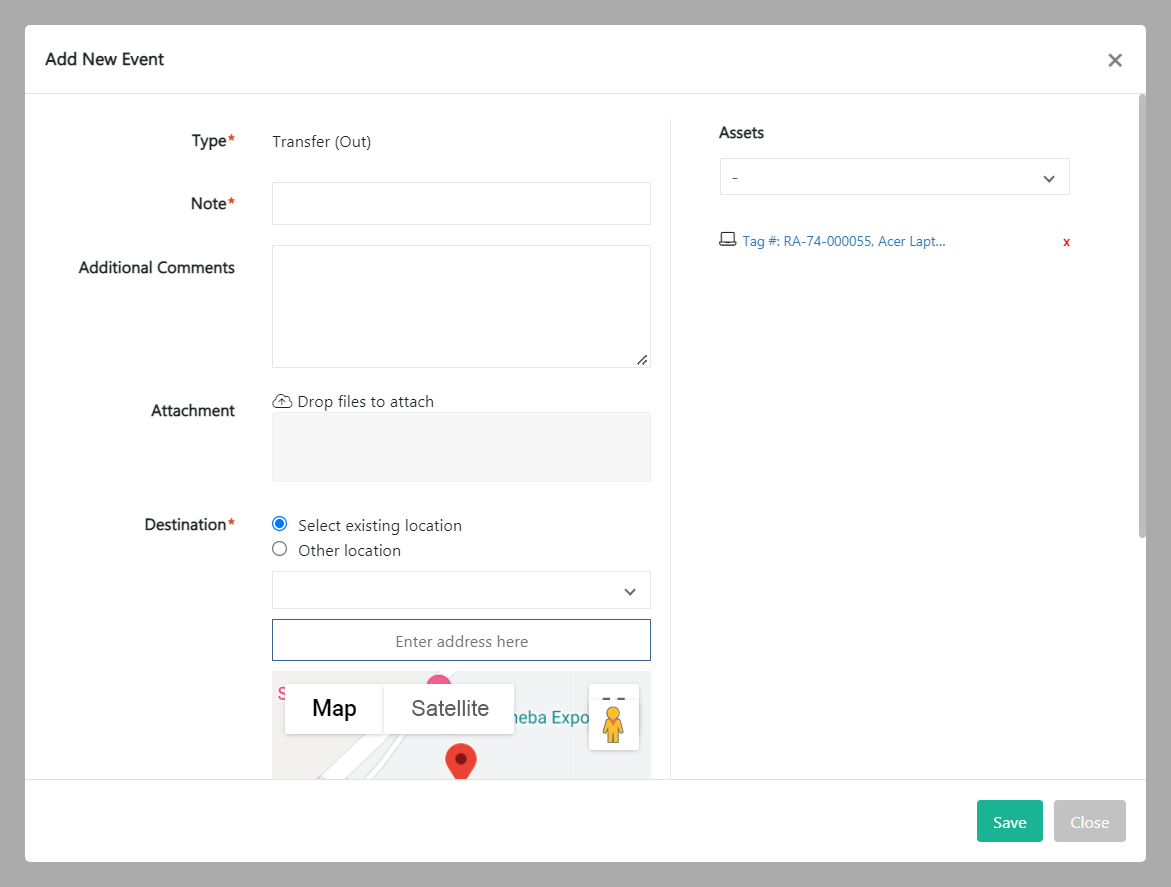This screenshot has height=887, width=1171.
Task: Click the Street View pegman icon
Action: [613, 724]
